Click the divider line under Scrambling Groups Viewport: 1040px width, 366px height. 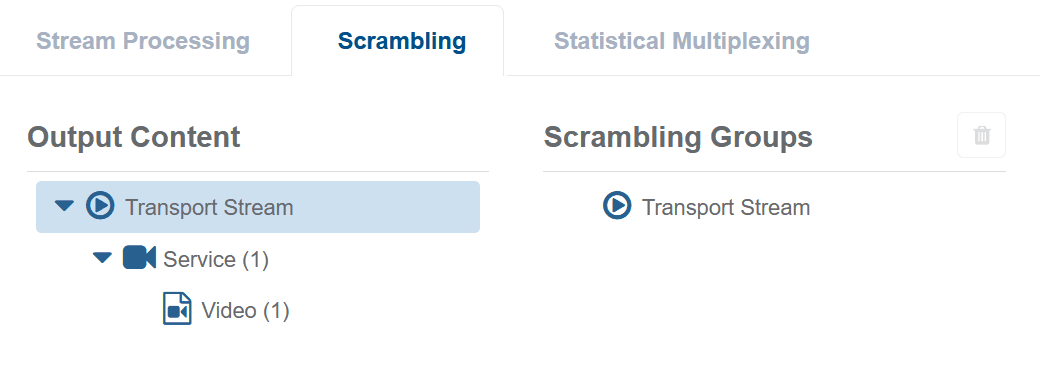[x=775, y=172]
